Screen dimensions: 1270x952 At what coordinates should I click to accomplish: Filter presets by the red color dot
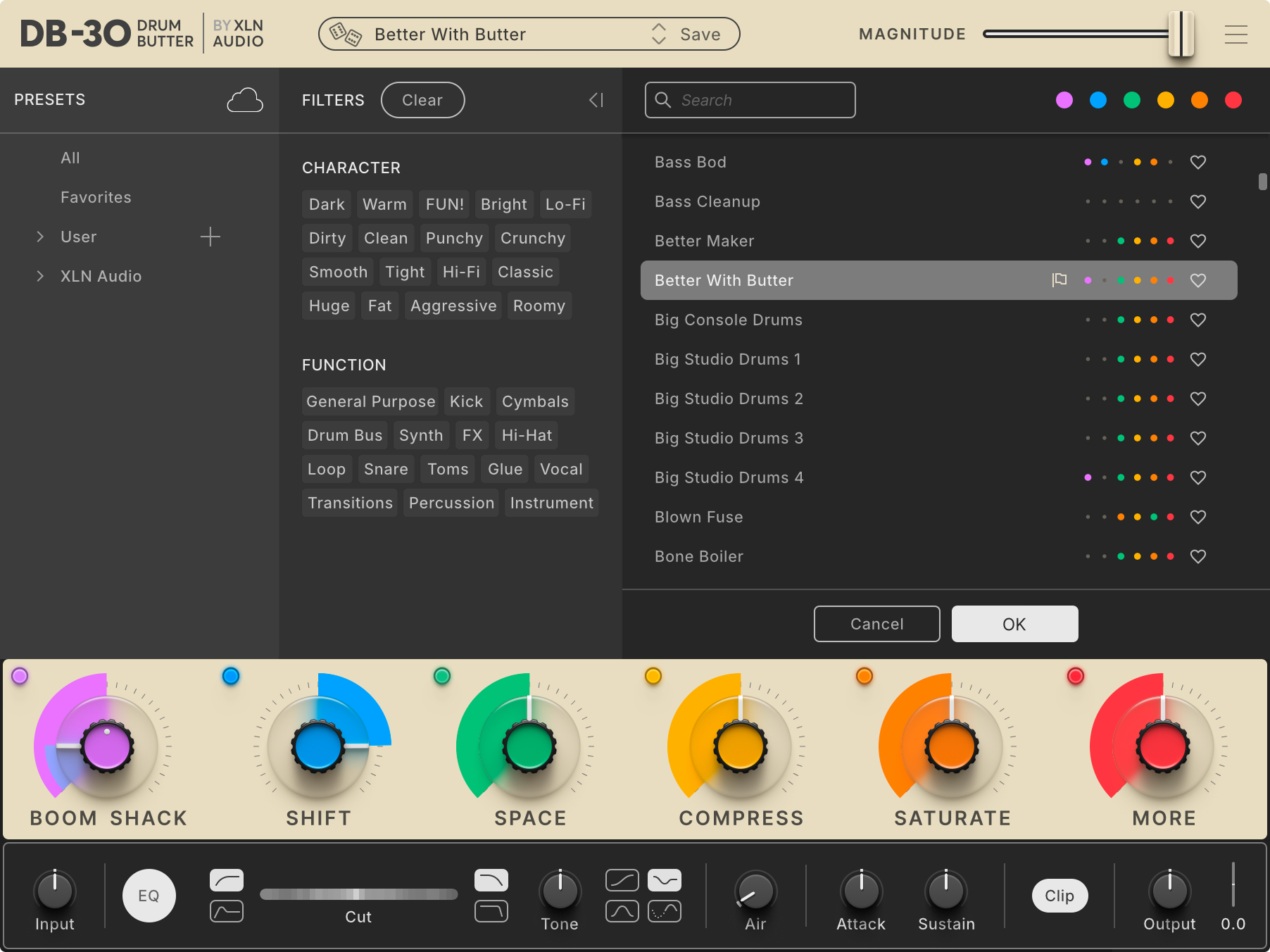[1233, 100]
